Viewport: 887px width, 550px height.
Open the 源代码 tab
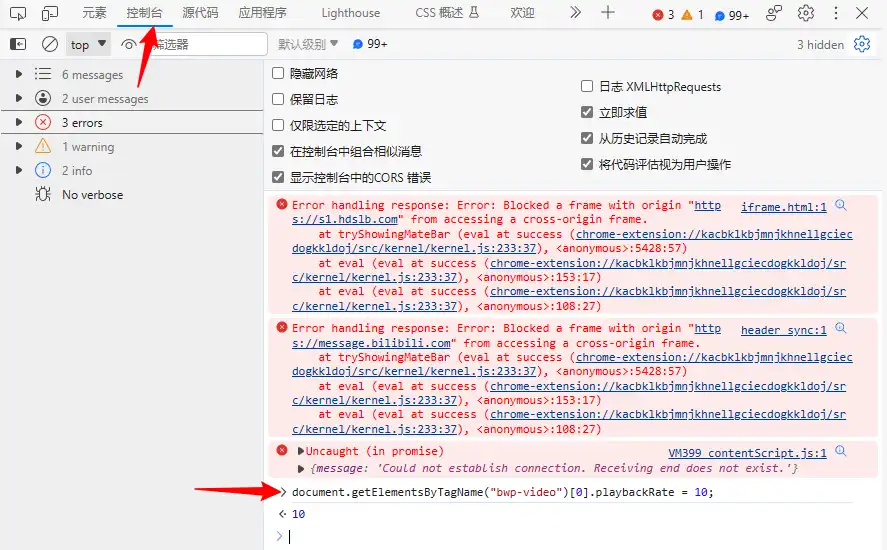(200, 13)
